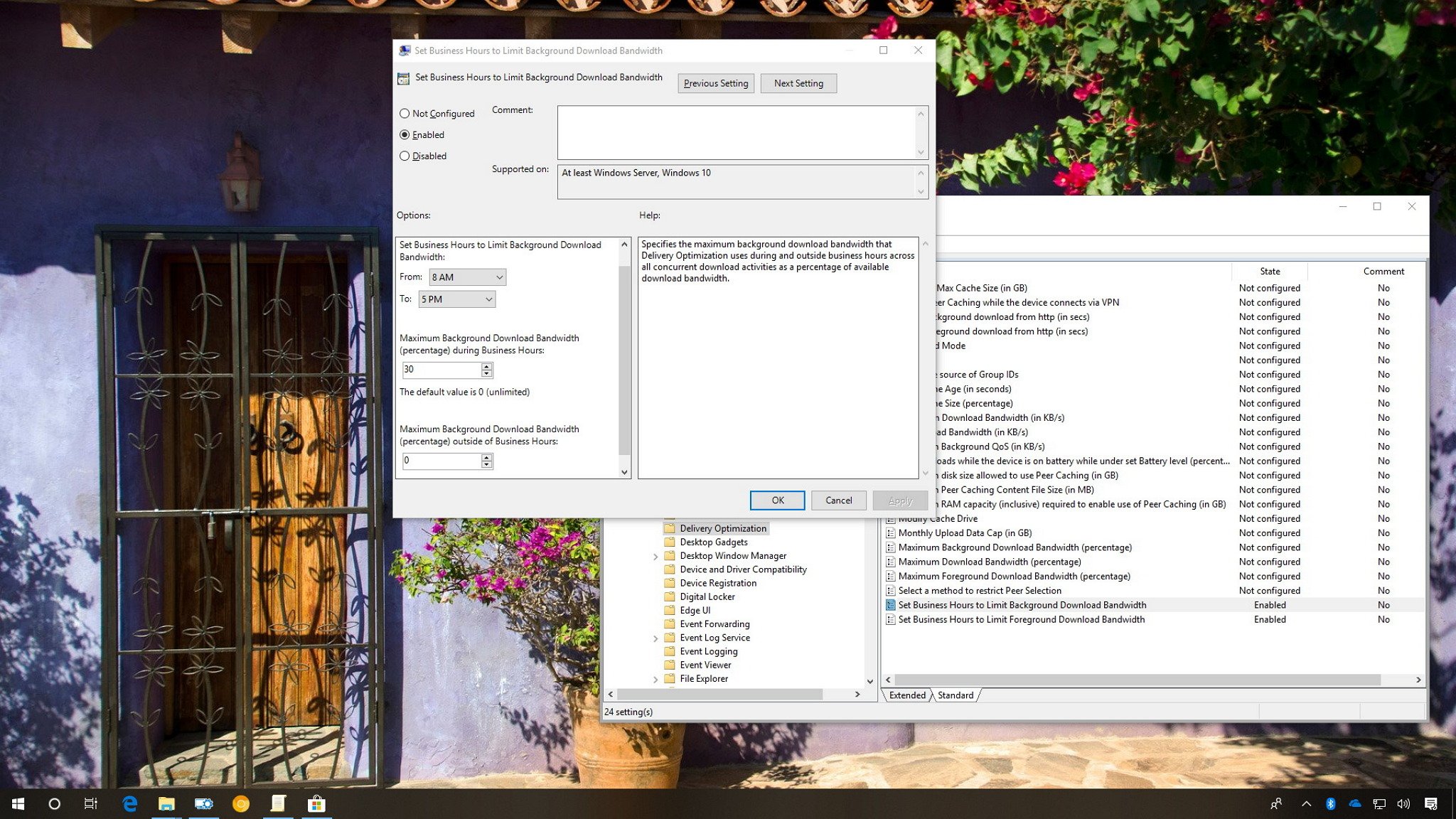Increment the business hours bandwidth percentage stepper

pyautogui.click(x=486, y=365)
